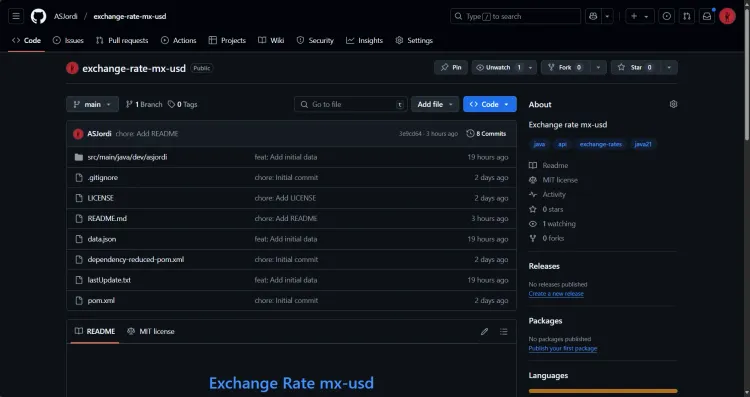Screen dimensions: 750x397
Task: Open the repository Settings tab
Action: click(414, 41)
